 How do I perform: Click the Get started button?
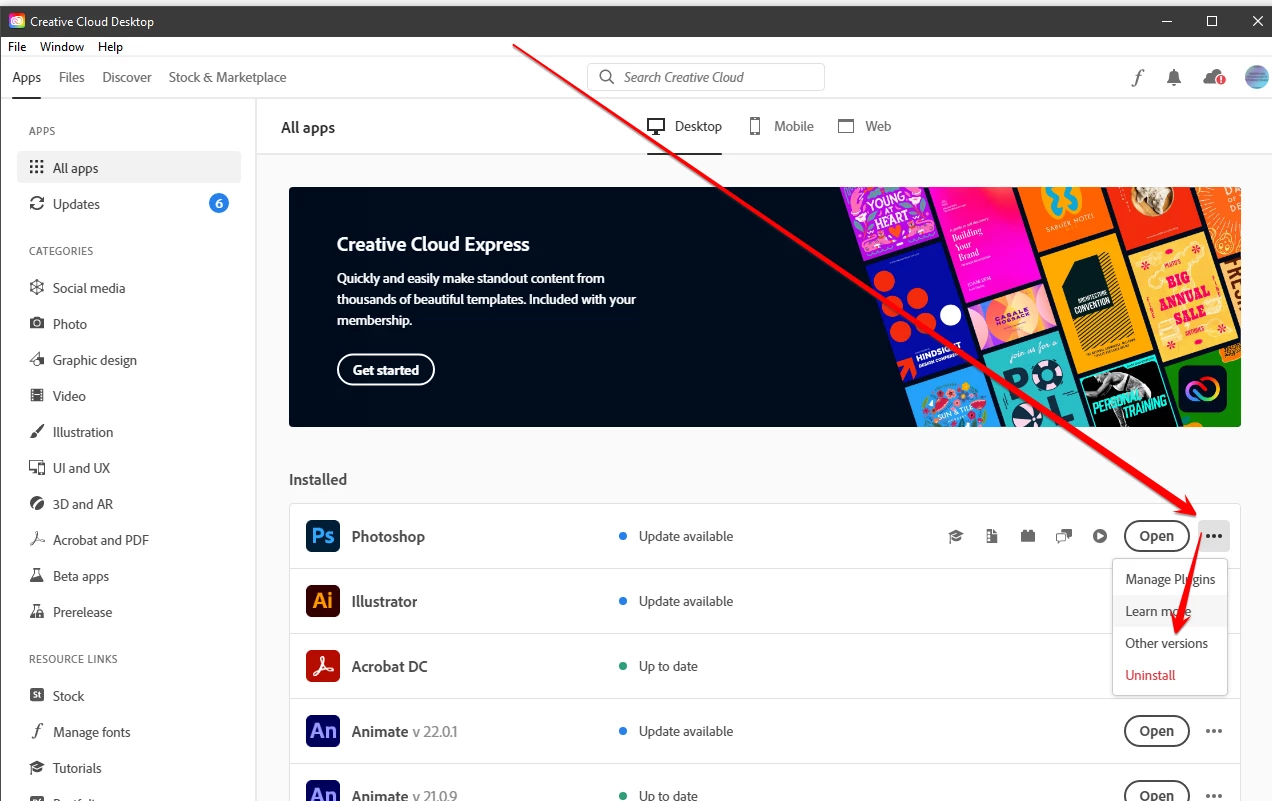click(386, 370)
